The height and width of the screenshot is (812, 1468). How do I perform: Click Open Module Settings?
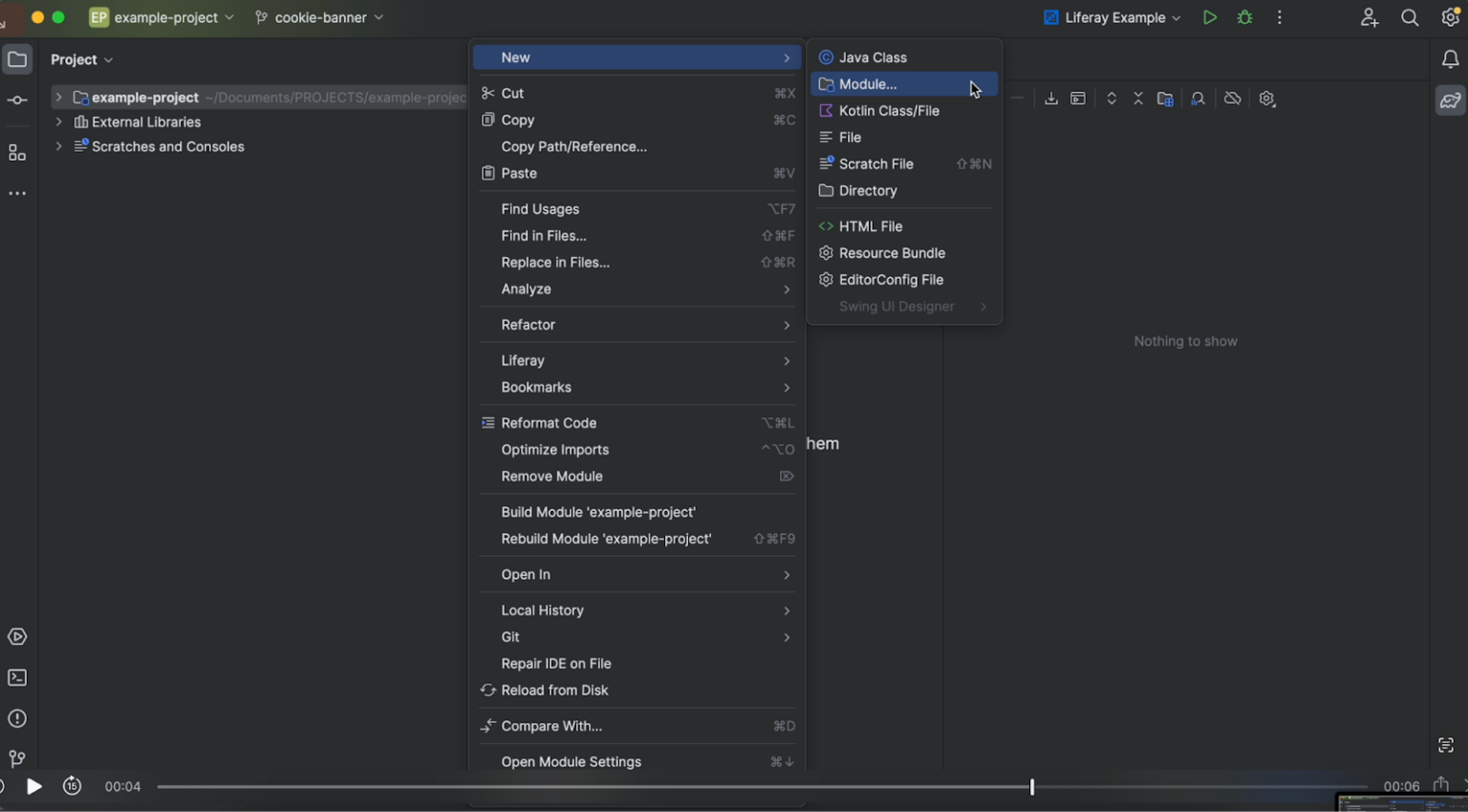click(x=572, y=761)
